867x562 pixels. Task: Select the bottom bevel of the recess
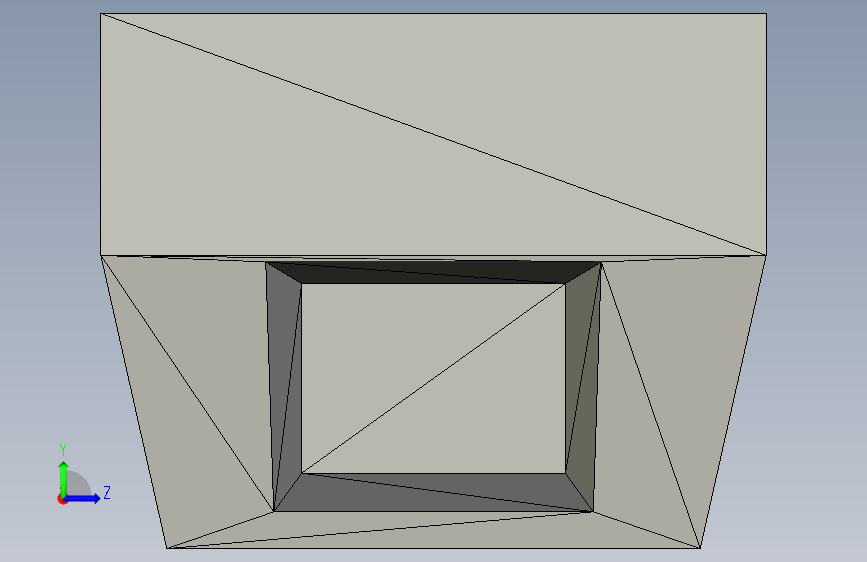coord(433,492)
